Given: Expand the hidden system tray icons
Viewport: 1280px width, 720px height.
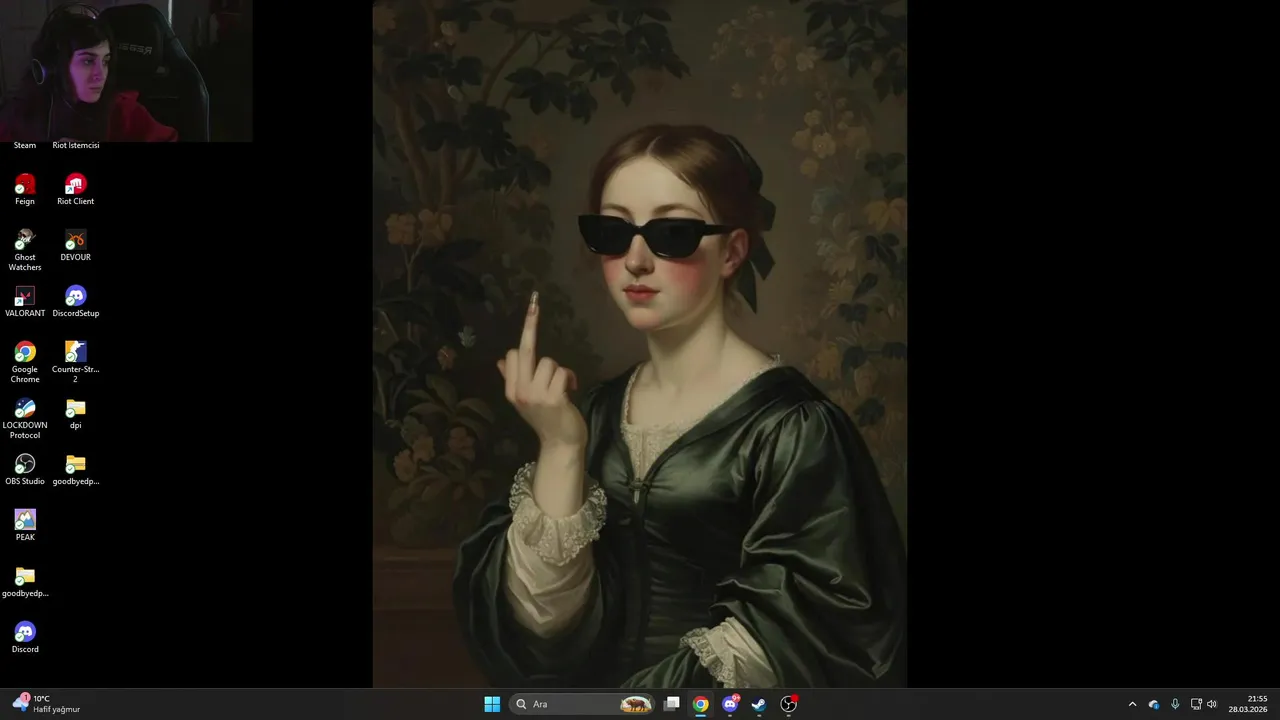Looking at the screenshot, I should coord(1132,704).
